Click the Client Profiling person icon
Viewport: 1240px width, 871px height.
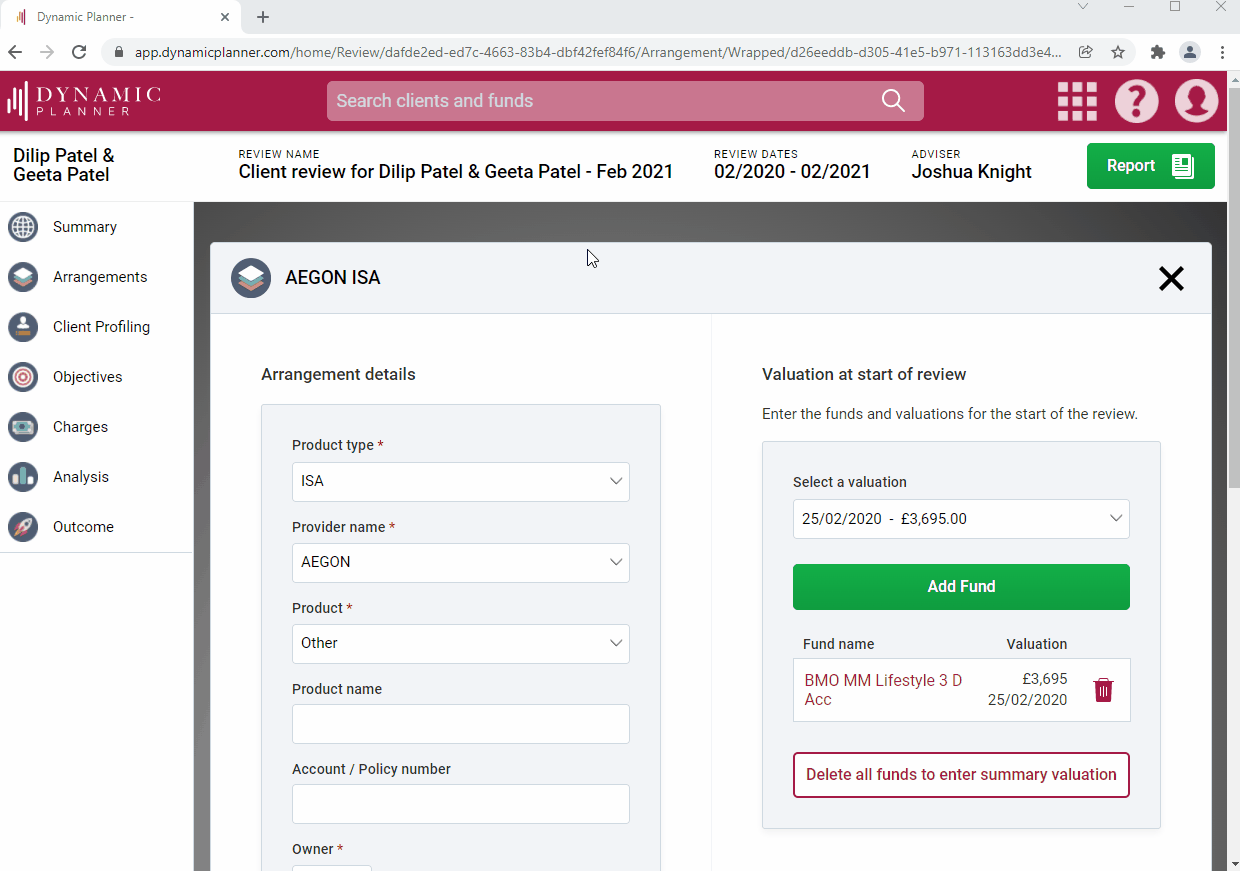[x=23, y=327]
